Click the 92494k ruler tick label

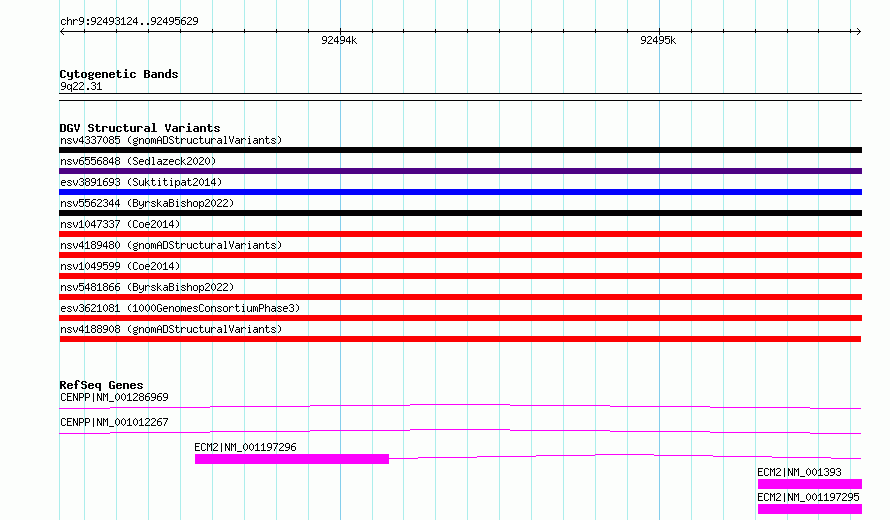(x=339, y=40)
